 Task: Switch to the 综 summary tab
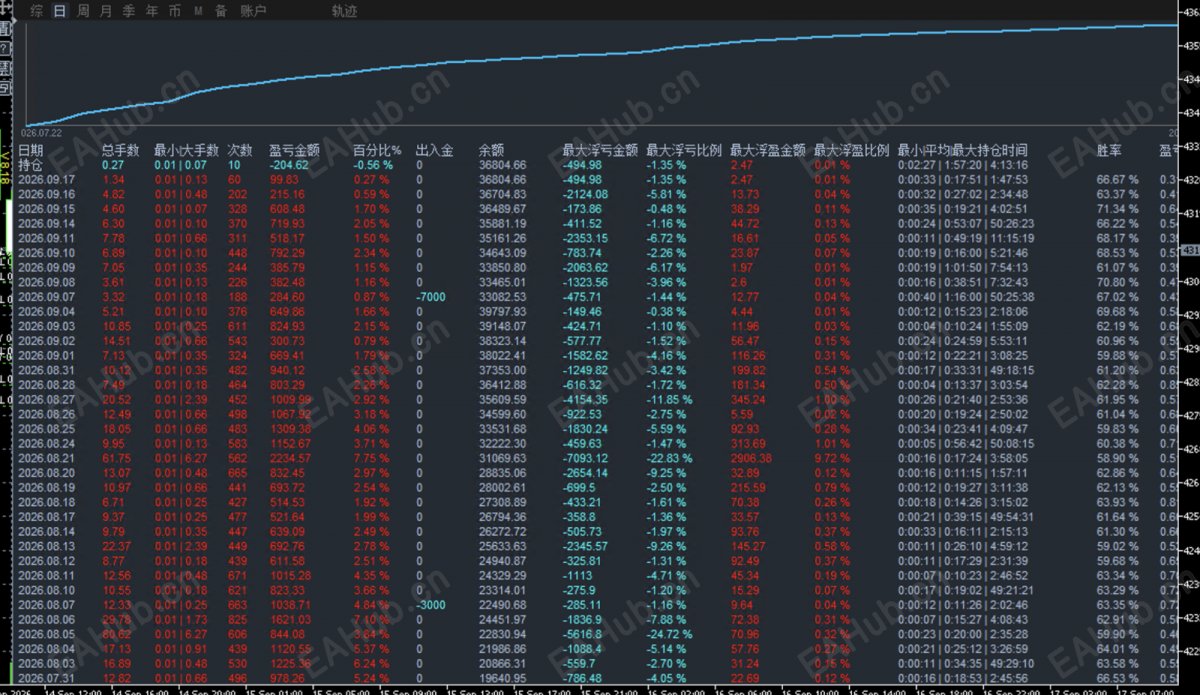[x=37, y=11]
